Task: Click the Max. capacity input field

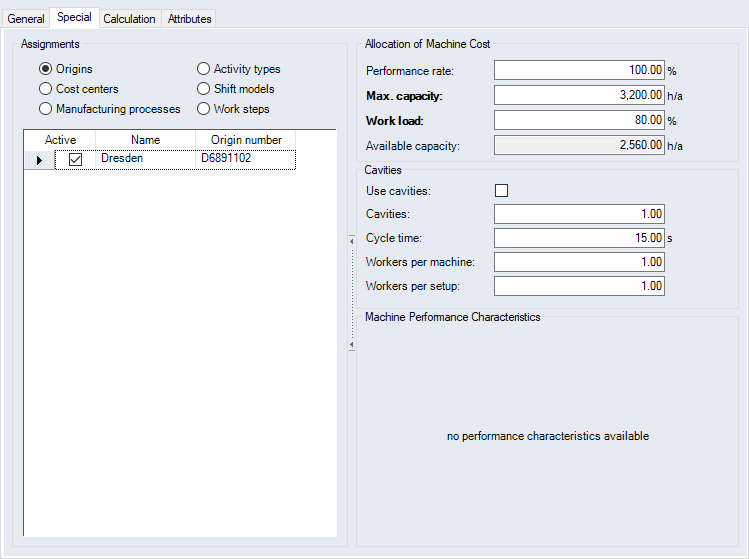Action: pos(579,95)
